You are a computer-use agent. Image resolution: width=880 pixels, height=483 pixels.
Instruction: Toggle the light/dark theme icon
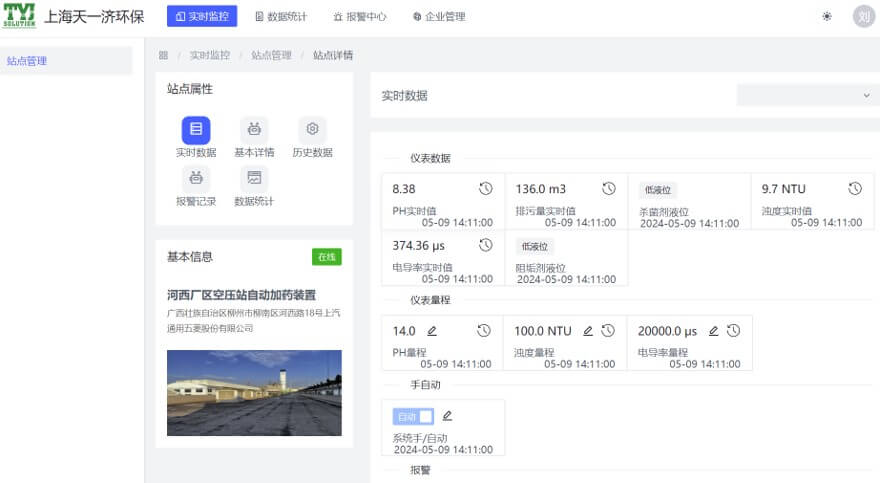point(826,17)
